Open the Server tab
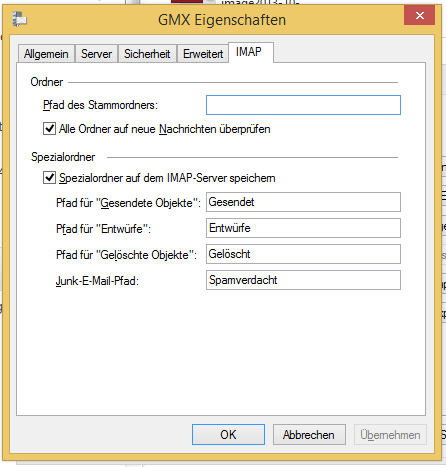This screenshot has height=467, width=446. click(96, 54)
